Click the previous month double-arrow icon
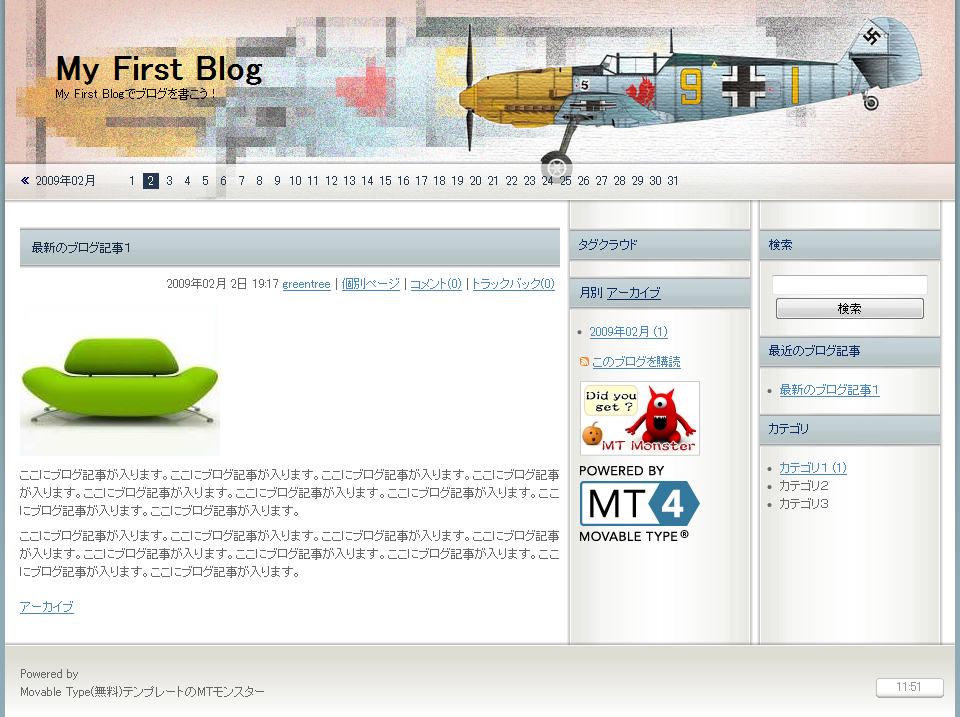 (x=25, y=181)
